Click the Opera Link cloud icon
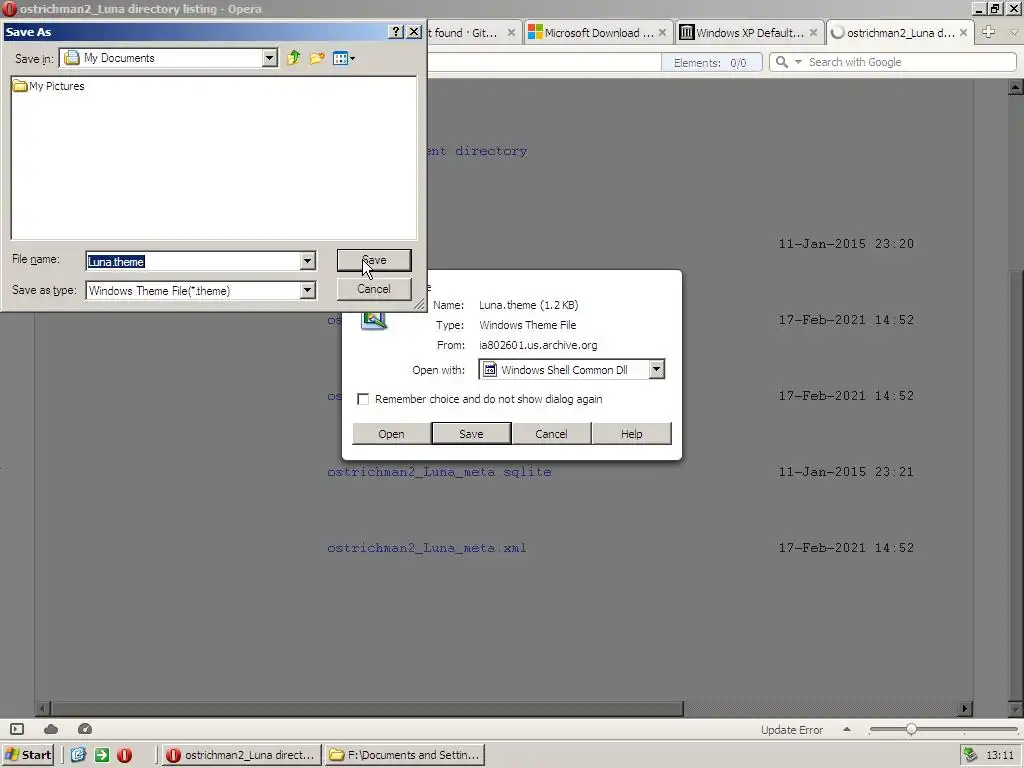1024x768 pixels. [x=51, y=729]
